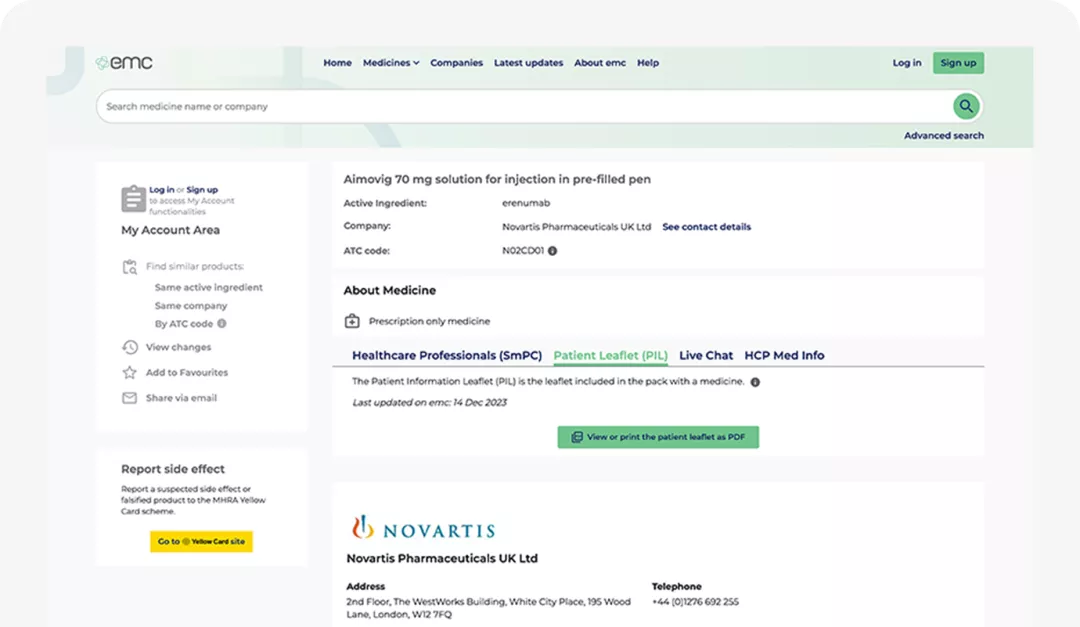Expand the Medicines dropdown menu

(x=390, y=62)
